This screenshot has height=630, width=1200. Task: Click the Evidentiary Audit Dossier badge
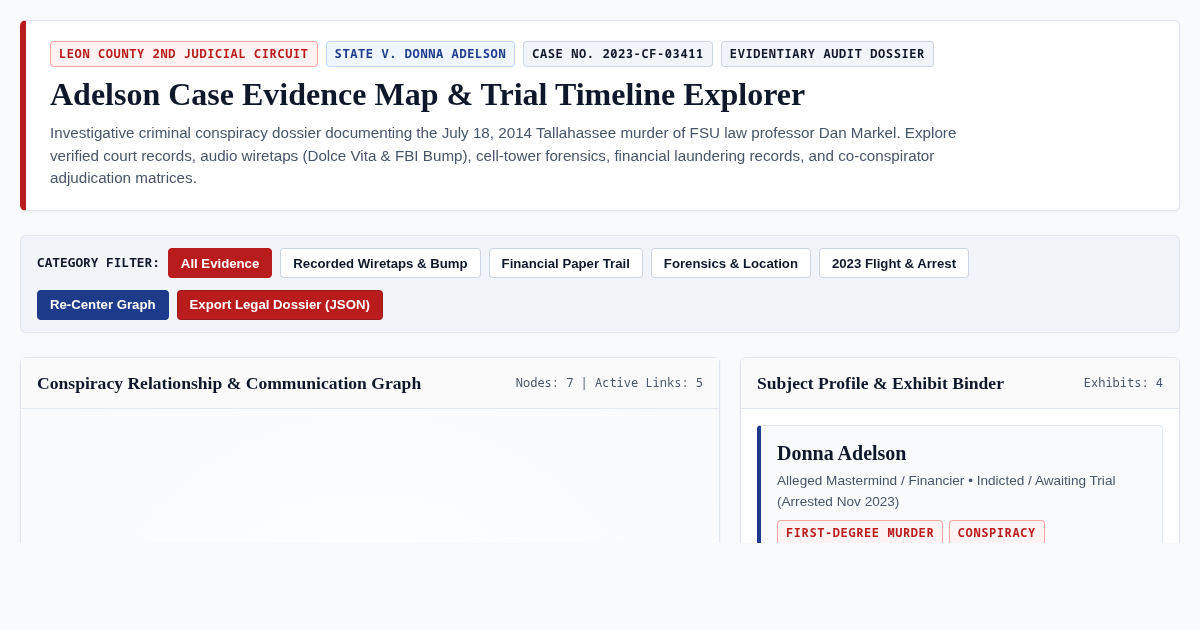tap(827, 54)
